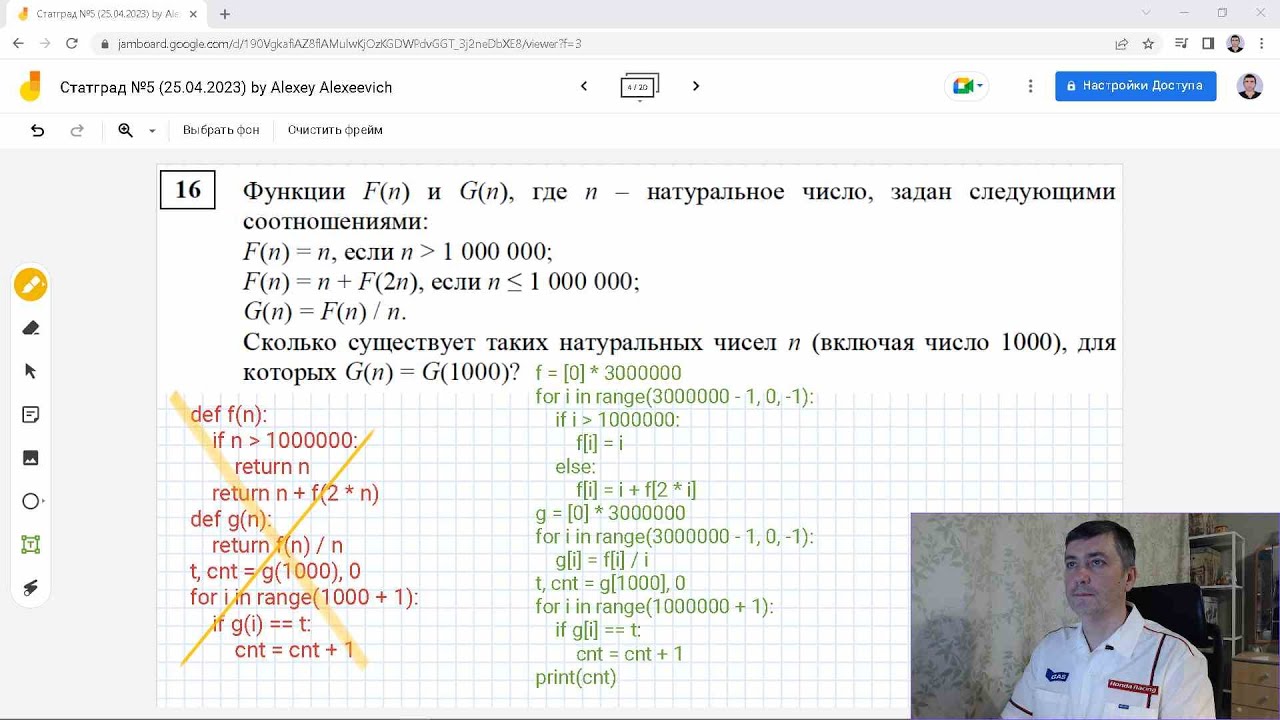Go to the next frame
The height and width of the screenshot is (720, 1280).
point(696,86)
